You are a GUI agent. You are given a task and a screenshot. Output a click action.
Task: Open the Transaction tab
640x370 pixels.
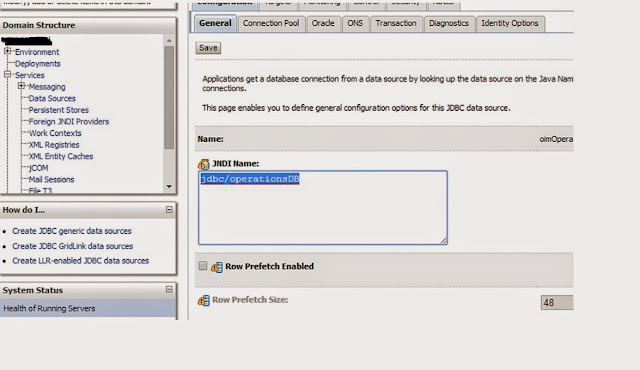point(396,23)
